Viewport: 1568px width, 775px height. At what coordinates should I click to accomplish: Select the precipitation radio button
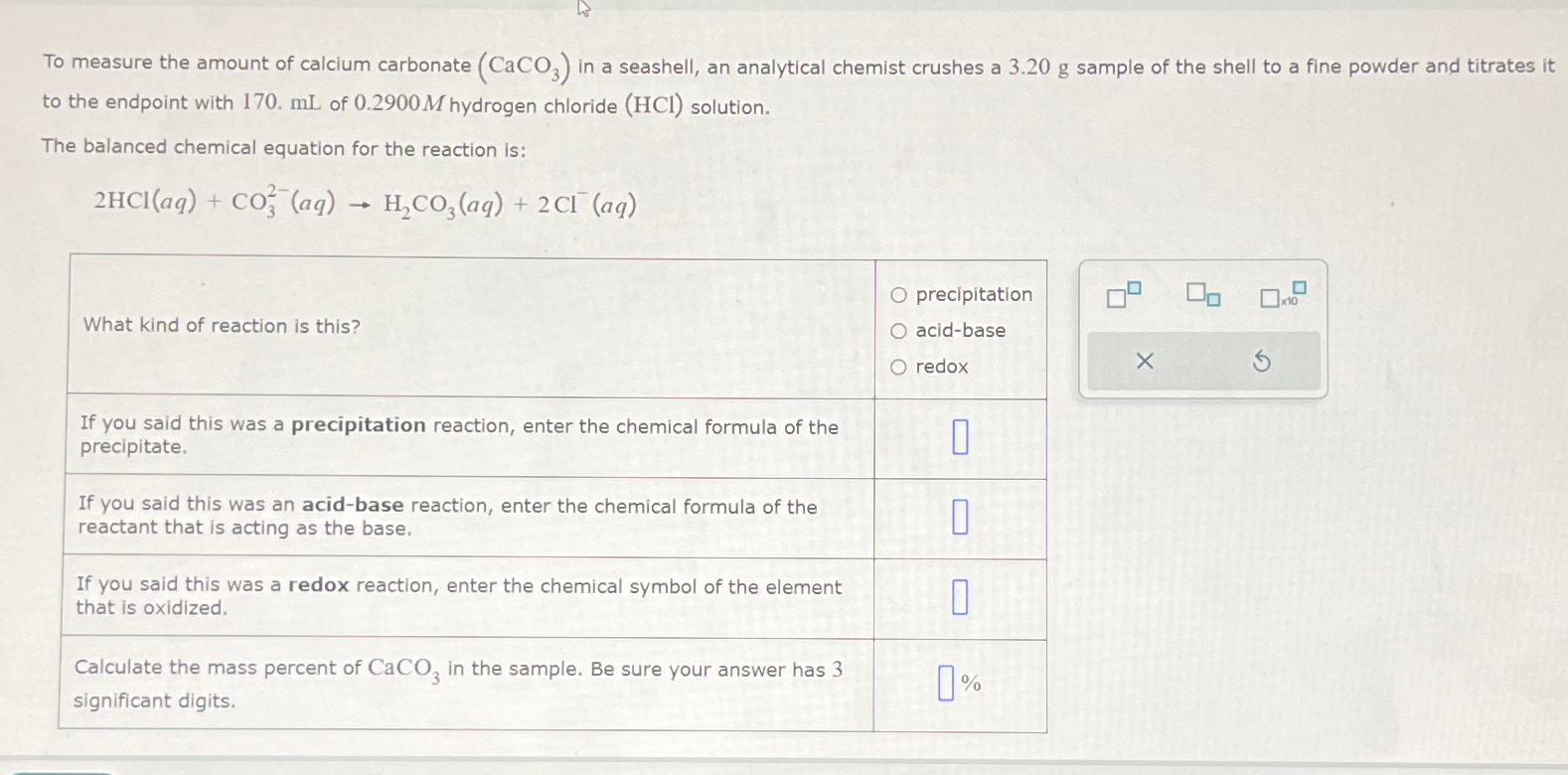(897, 293)
